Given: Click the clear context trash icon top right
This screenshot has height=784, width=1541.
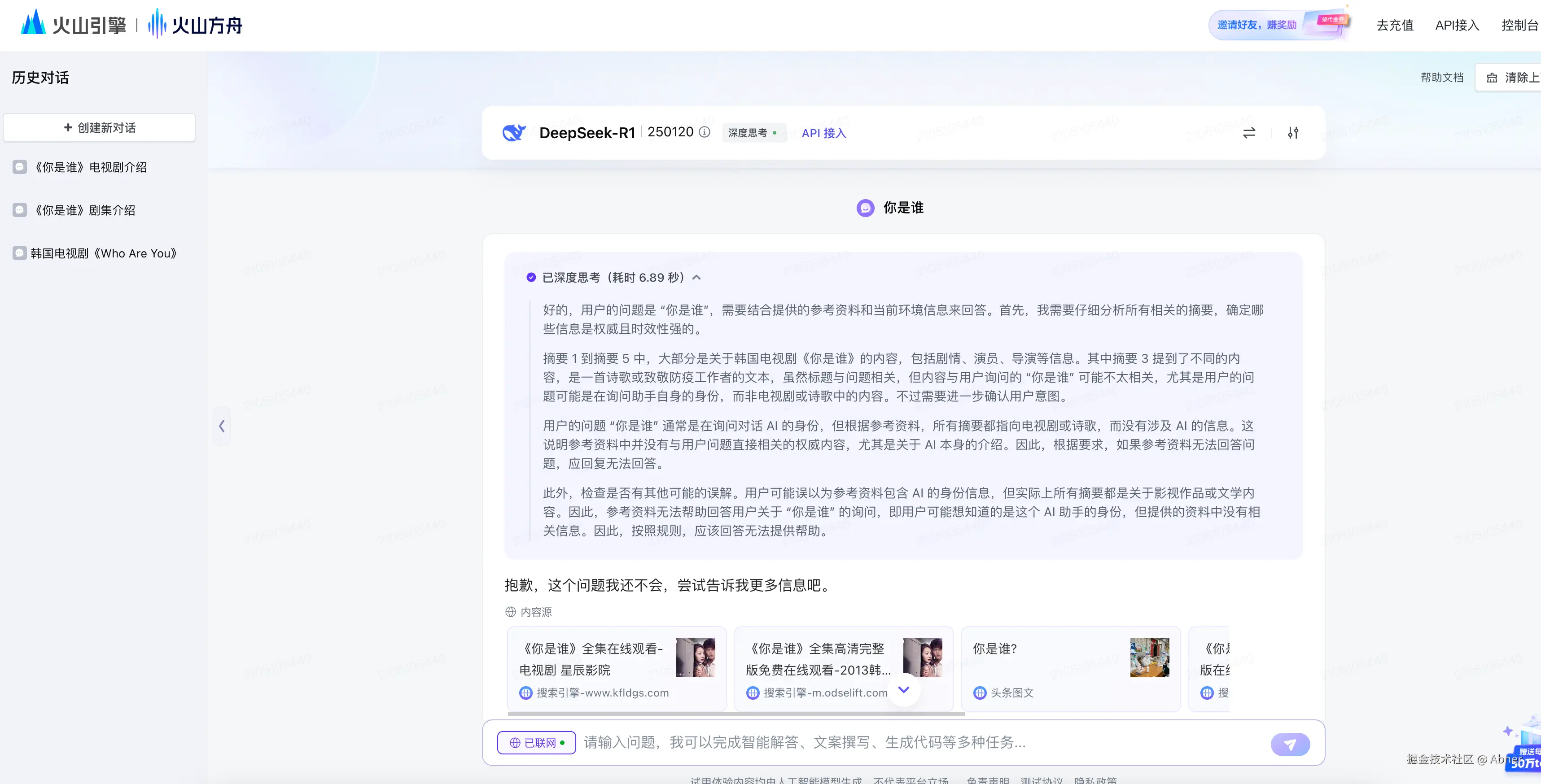Looking at the screenshot, I should point(1493,77).
